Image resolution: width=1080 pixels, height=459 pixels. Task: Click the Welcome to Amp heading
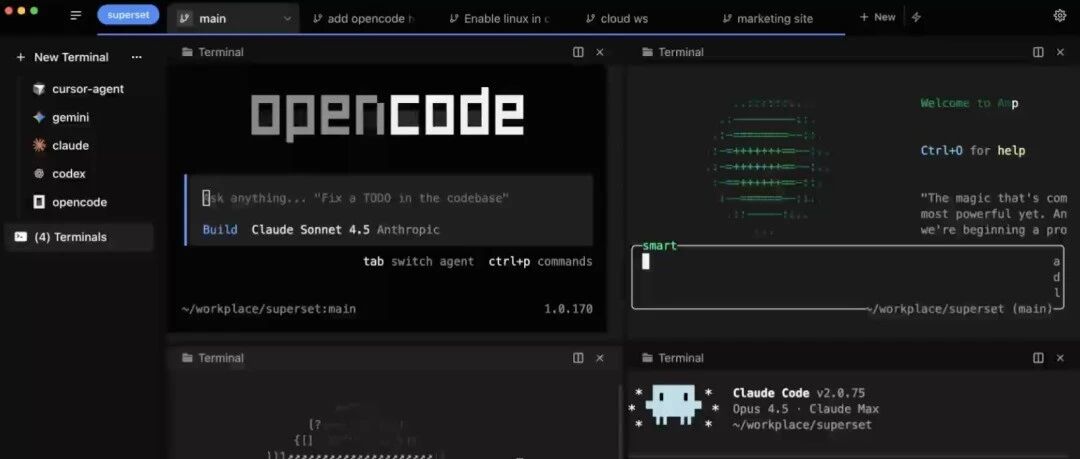tap(969, 103)
